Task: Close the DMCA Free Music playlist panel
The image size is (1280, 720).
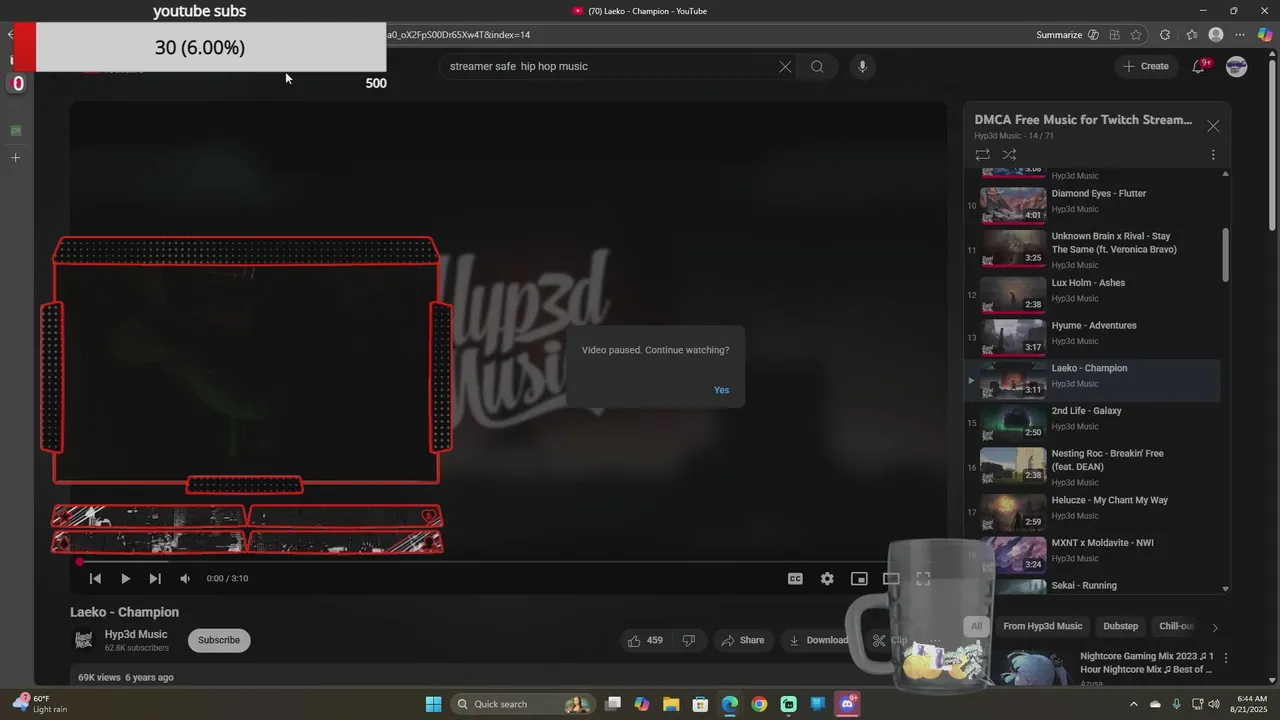Action: tap(1213, 126)
